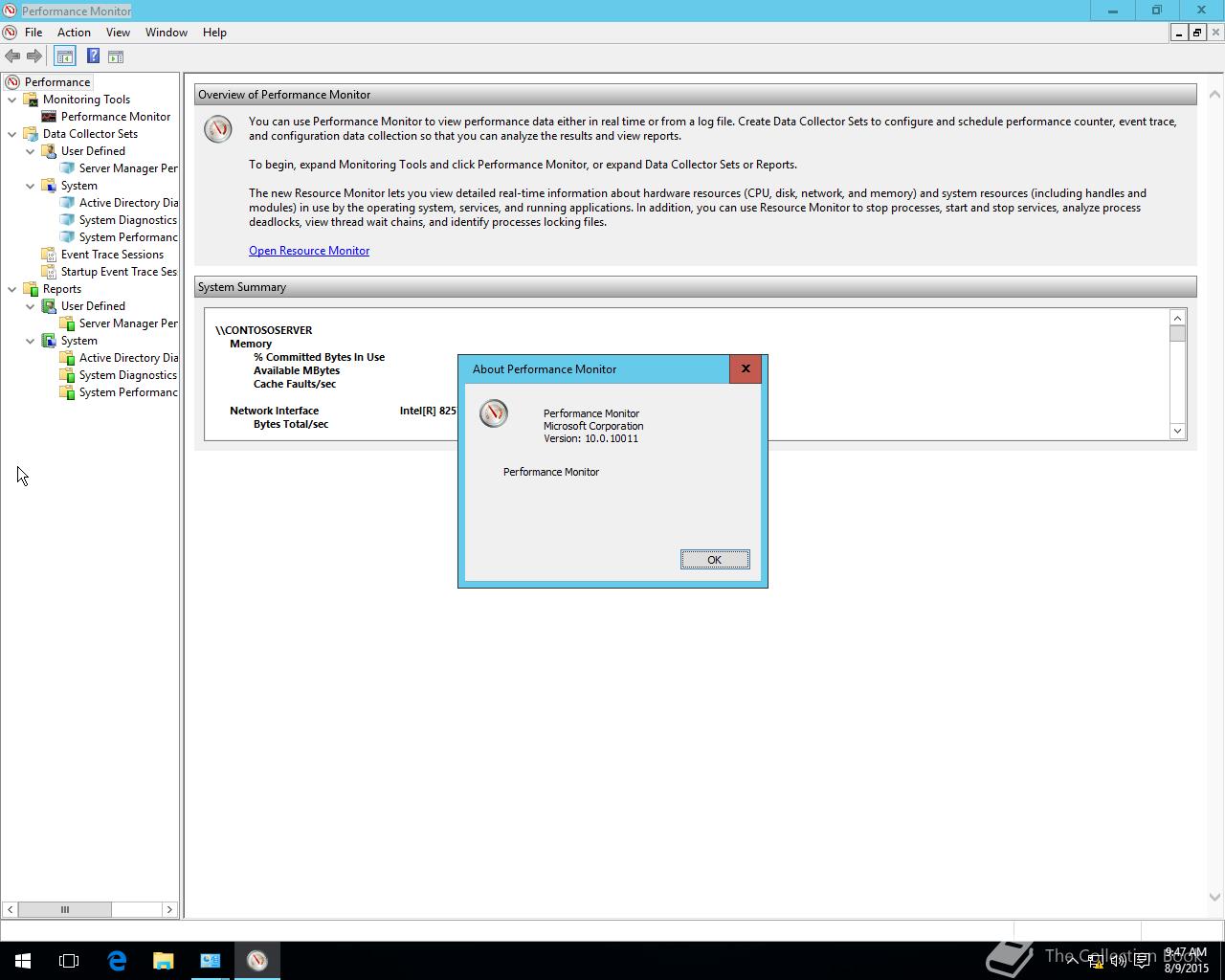Collapse System under Reports
Image resolution: width=1225 pixels, height=980 pixels.
(x=31, y=341)
